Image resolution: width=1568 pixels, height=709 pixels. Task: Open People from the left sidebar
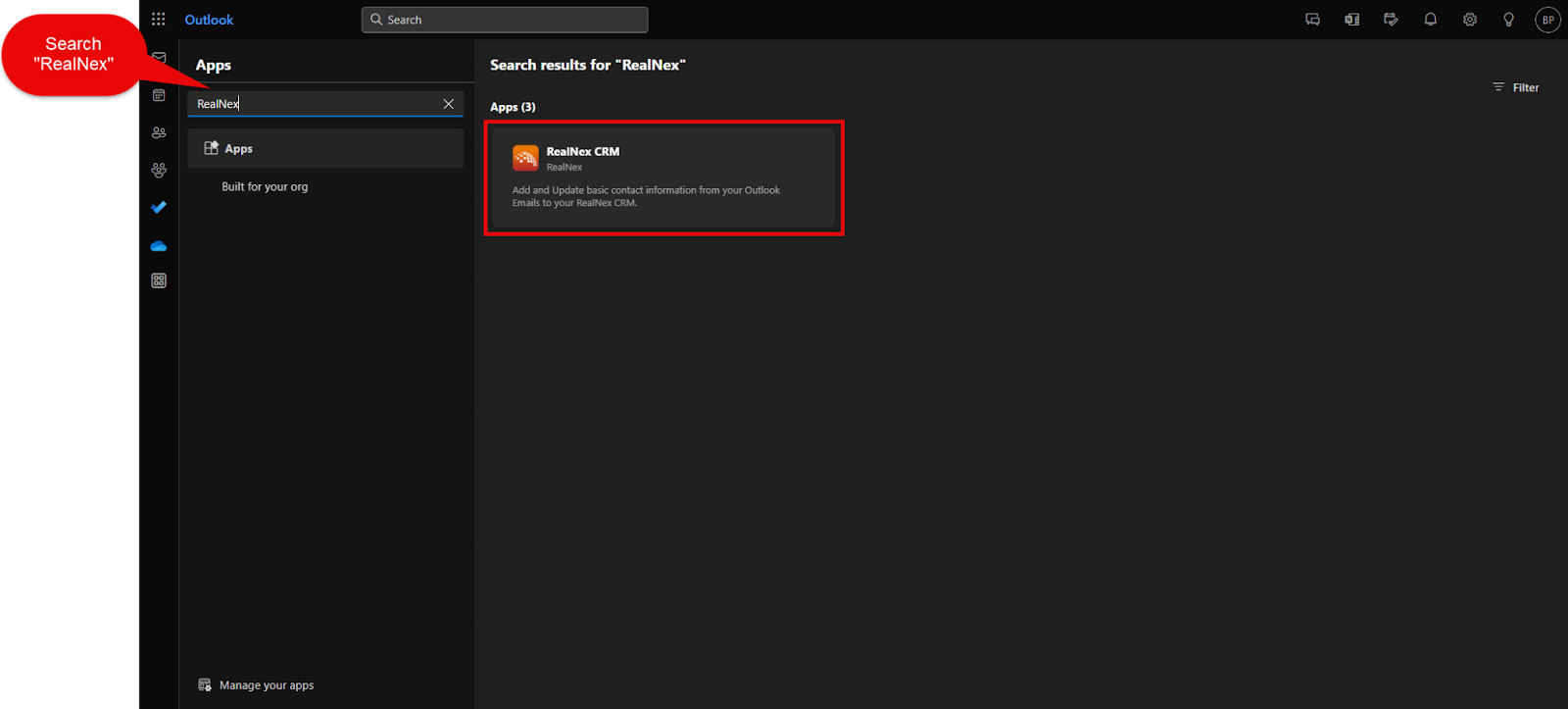[x=159, y=132]
